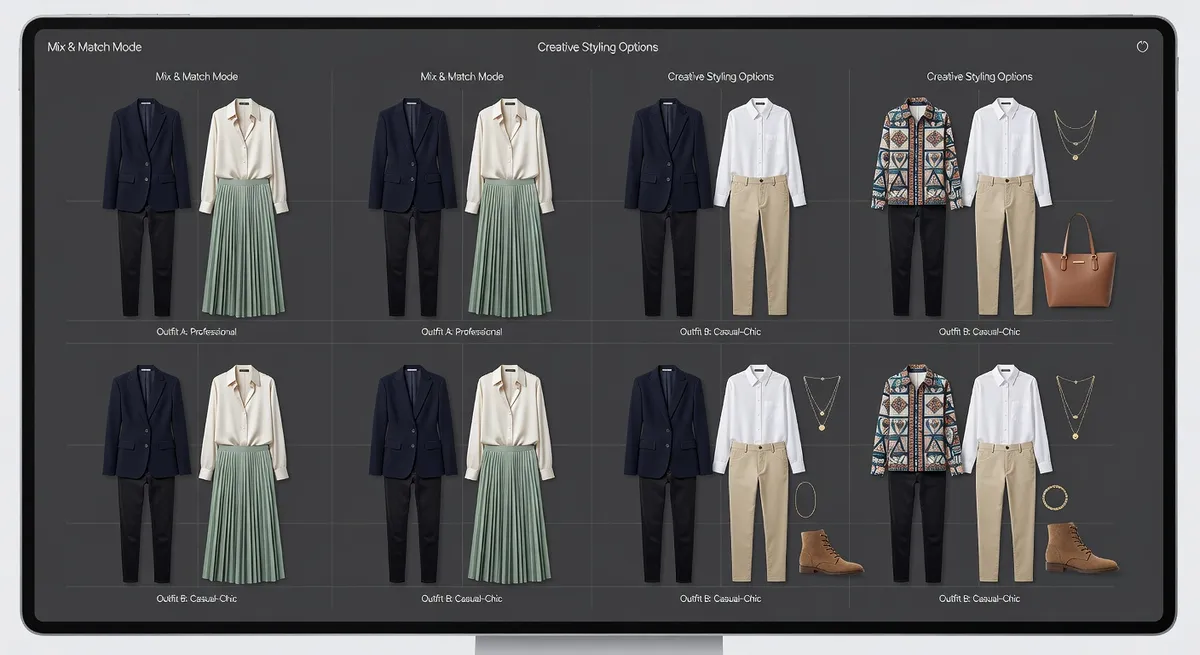Select necklace in the bottom-row patterned jacket panel
The image size is (1200, 655).
[x=1075, y=408]
